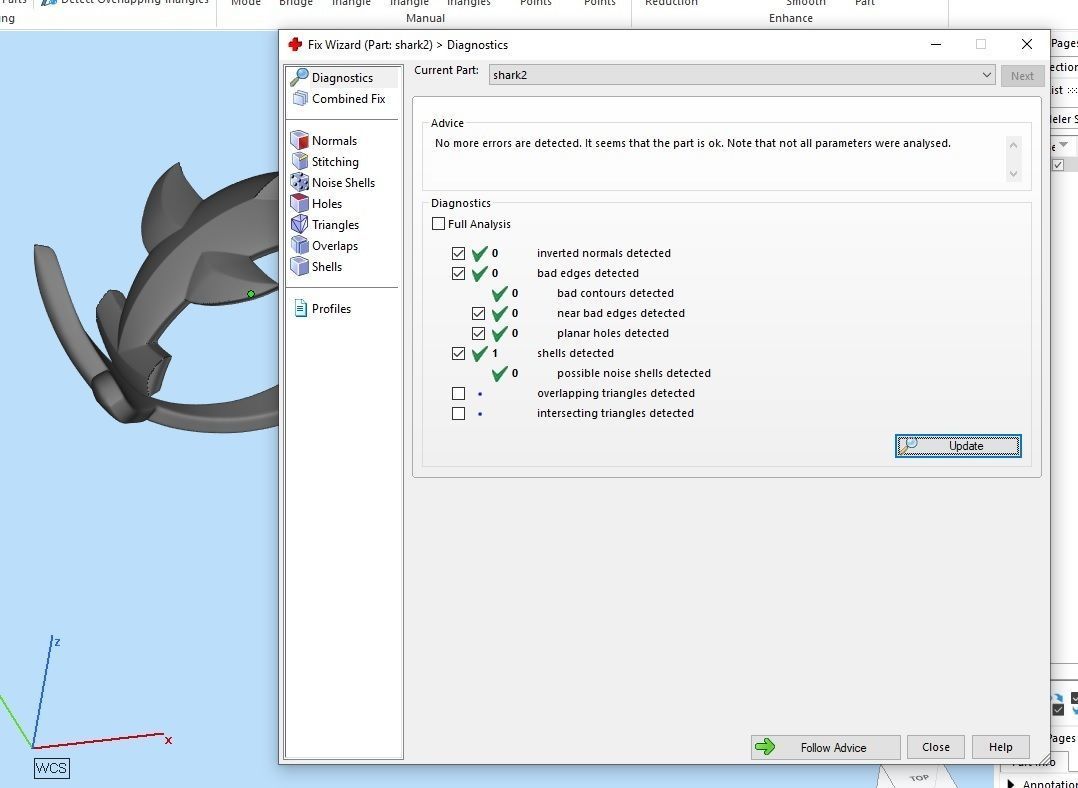
Task: Click the green point on the shark model
Action: (x=251, y=294)
